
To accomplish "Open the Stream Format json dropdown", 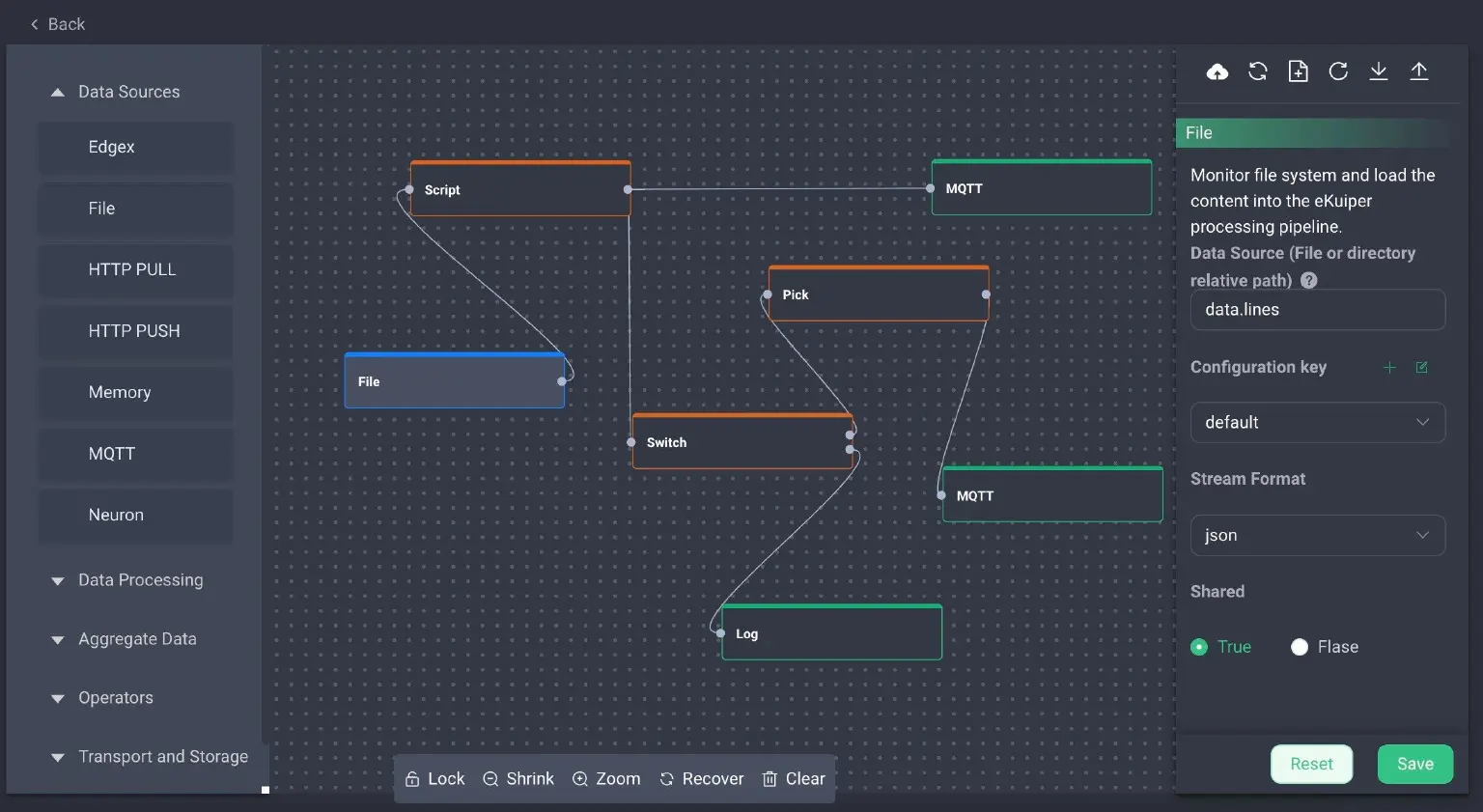I will 1318,535.
